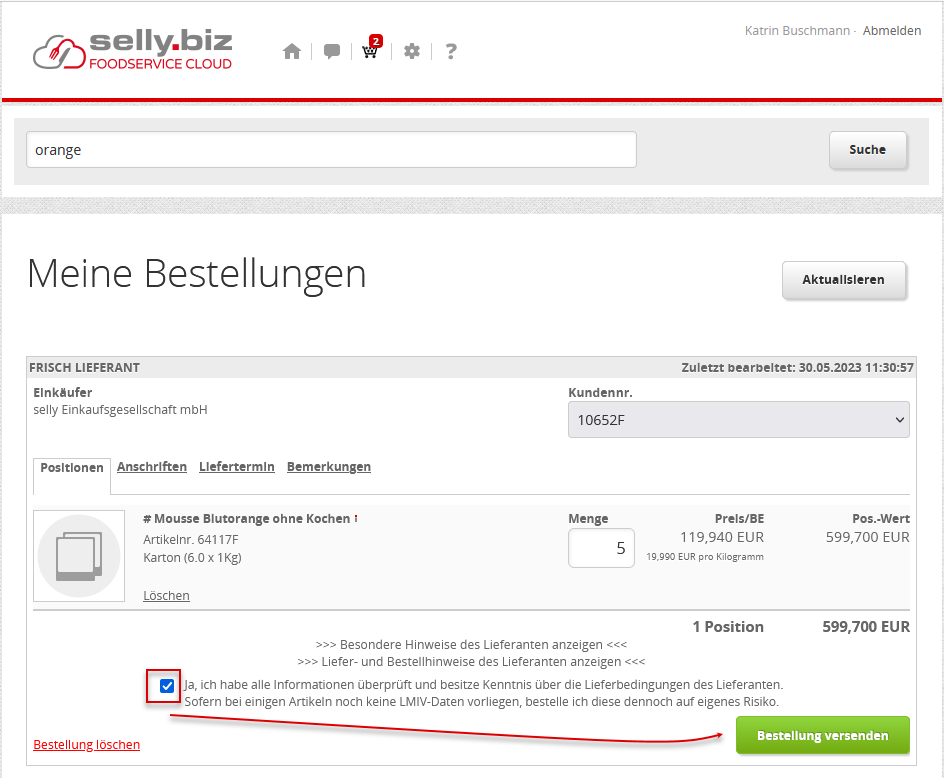This screenshot has width=944, height=778.
Task: Click the search field containing orange
Action: (331, 150)
